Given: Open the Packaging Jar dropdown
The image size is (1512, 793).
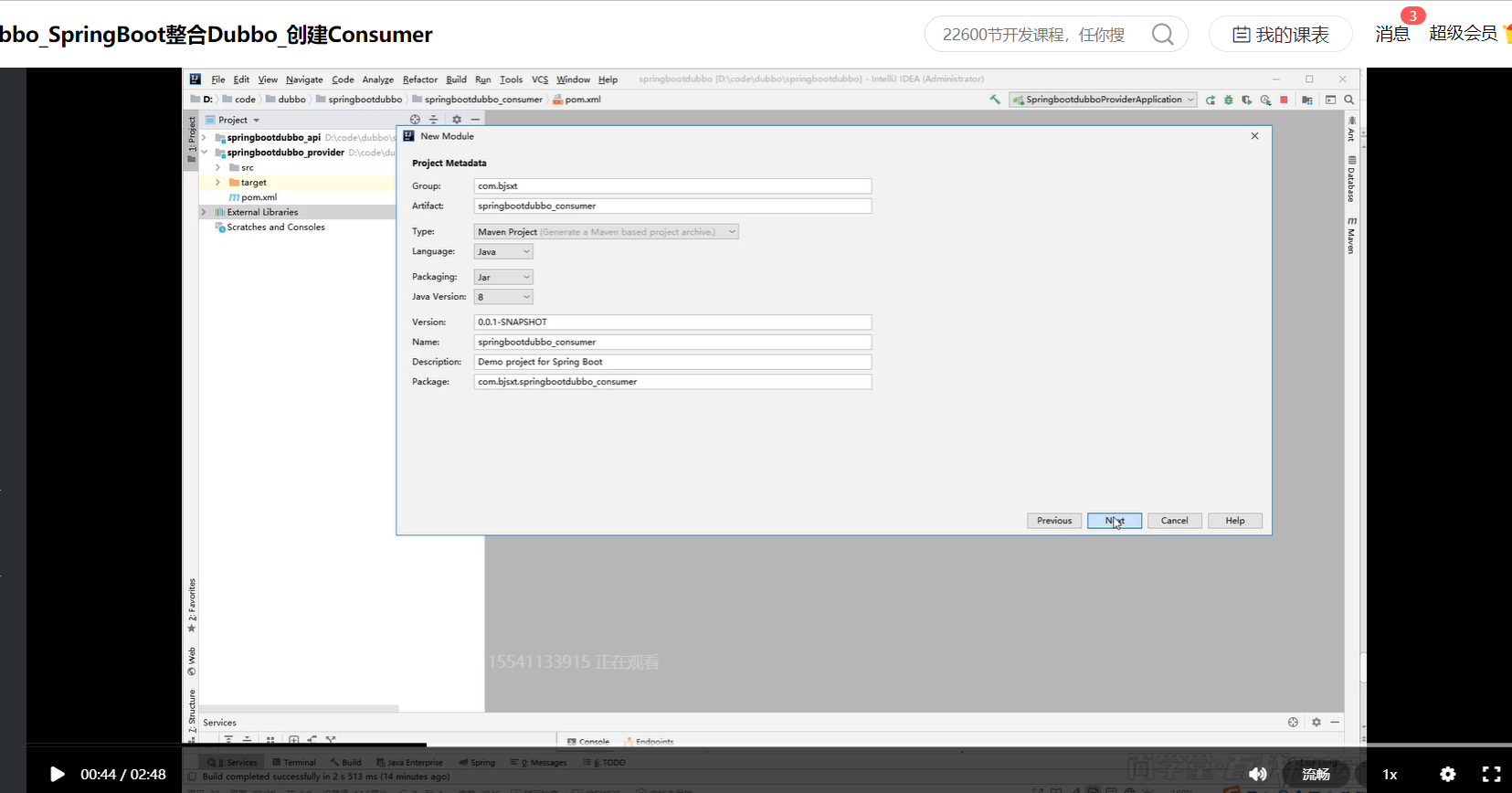Looking at the screenshot, I should click(x=503, y=277).
